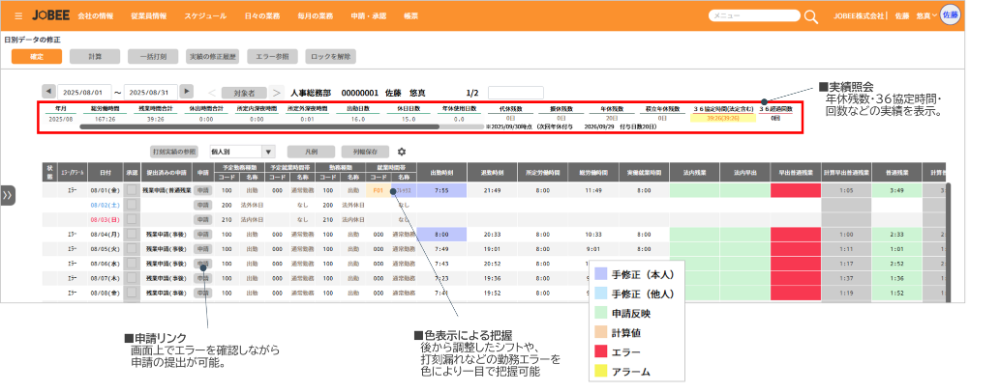Click the table vertical scrollbar
This screenshot has width=1000, height=392.
point(948,242)
